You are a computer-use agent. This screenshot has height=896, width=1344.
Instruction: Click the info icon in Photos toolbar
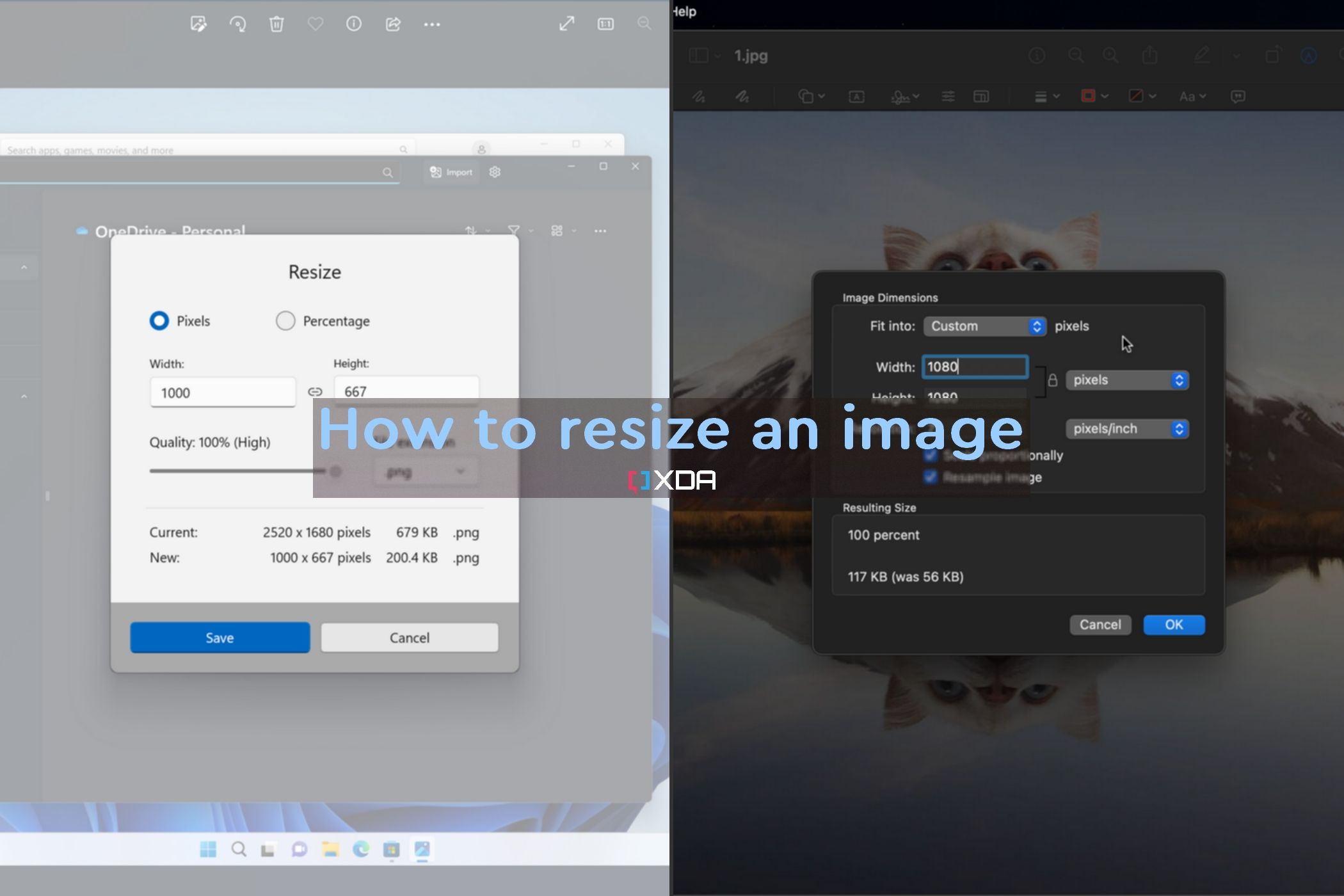click(354, 24)
